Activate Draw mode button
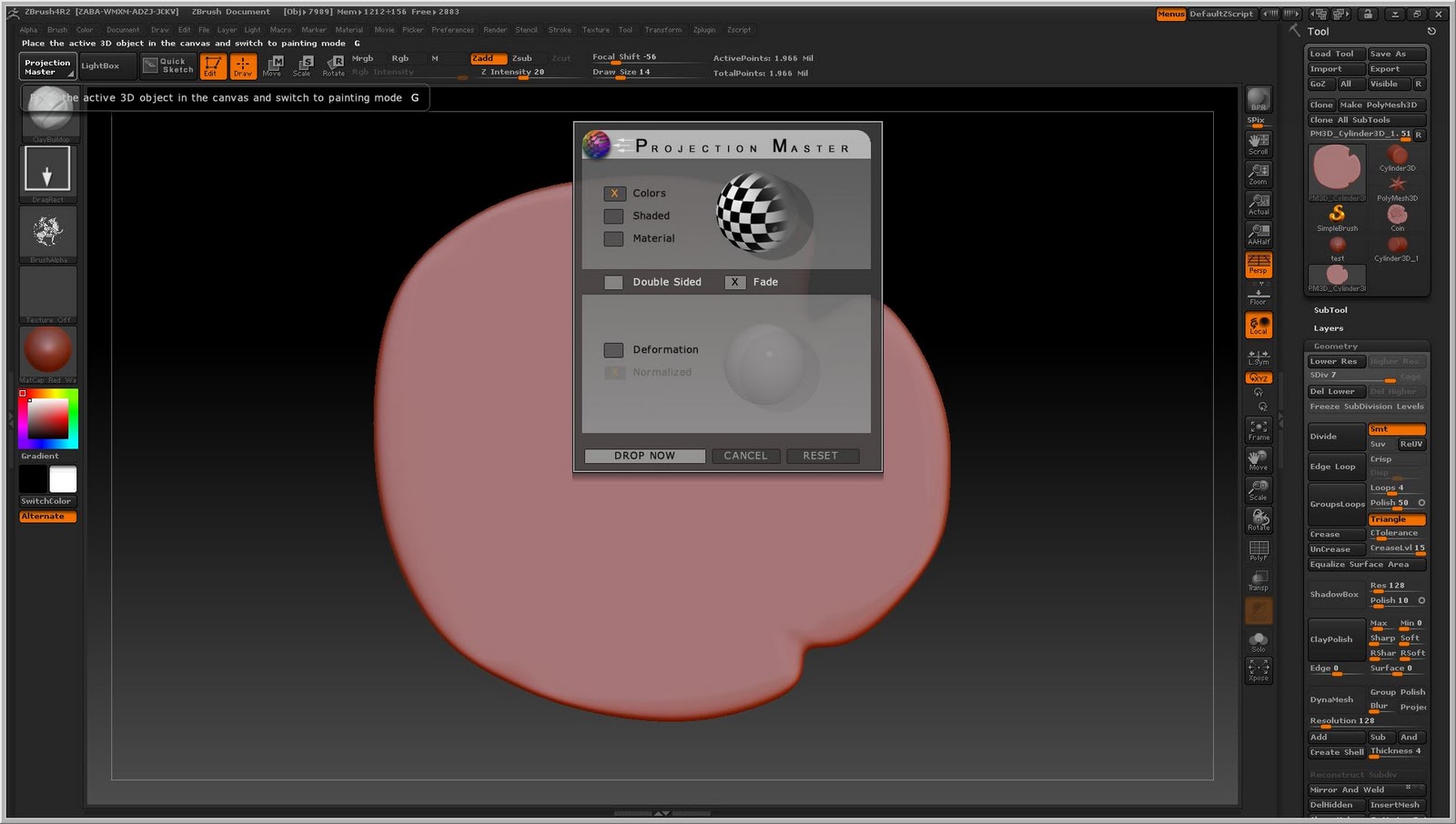This screenshot has width=1456, height=824. [243, 66]
